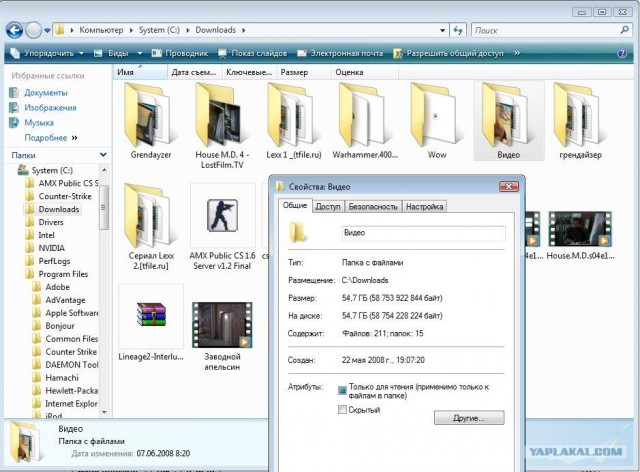Sort by the Имя column header
The width and height of the screenshot is (640, 472).
coord(140,72)
